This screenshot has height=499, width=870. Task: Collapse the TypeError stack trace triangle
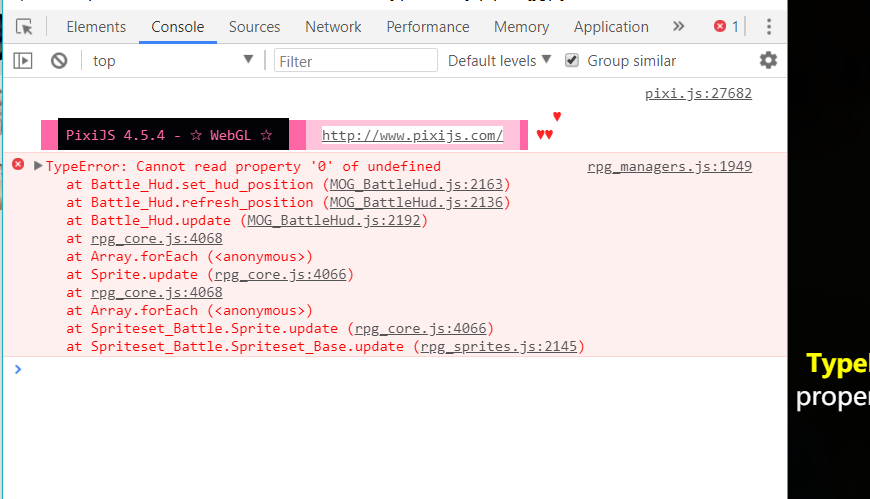click(38, 165)
